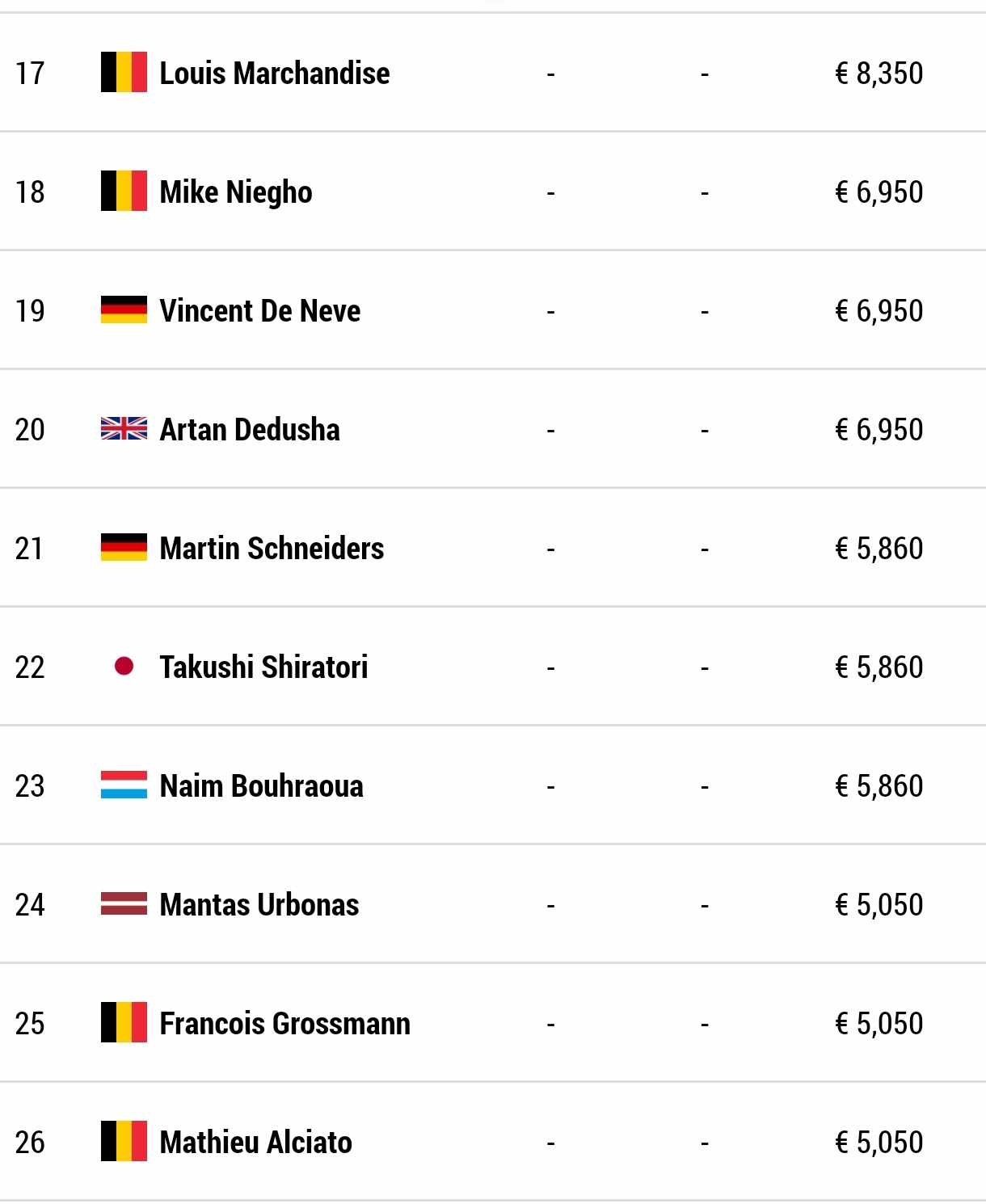Click the flag icon next to Mathieu Alciato
Viewport: 986px width, 1204px height.
(x=124, y=1142)
